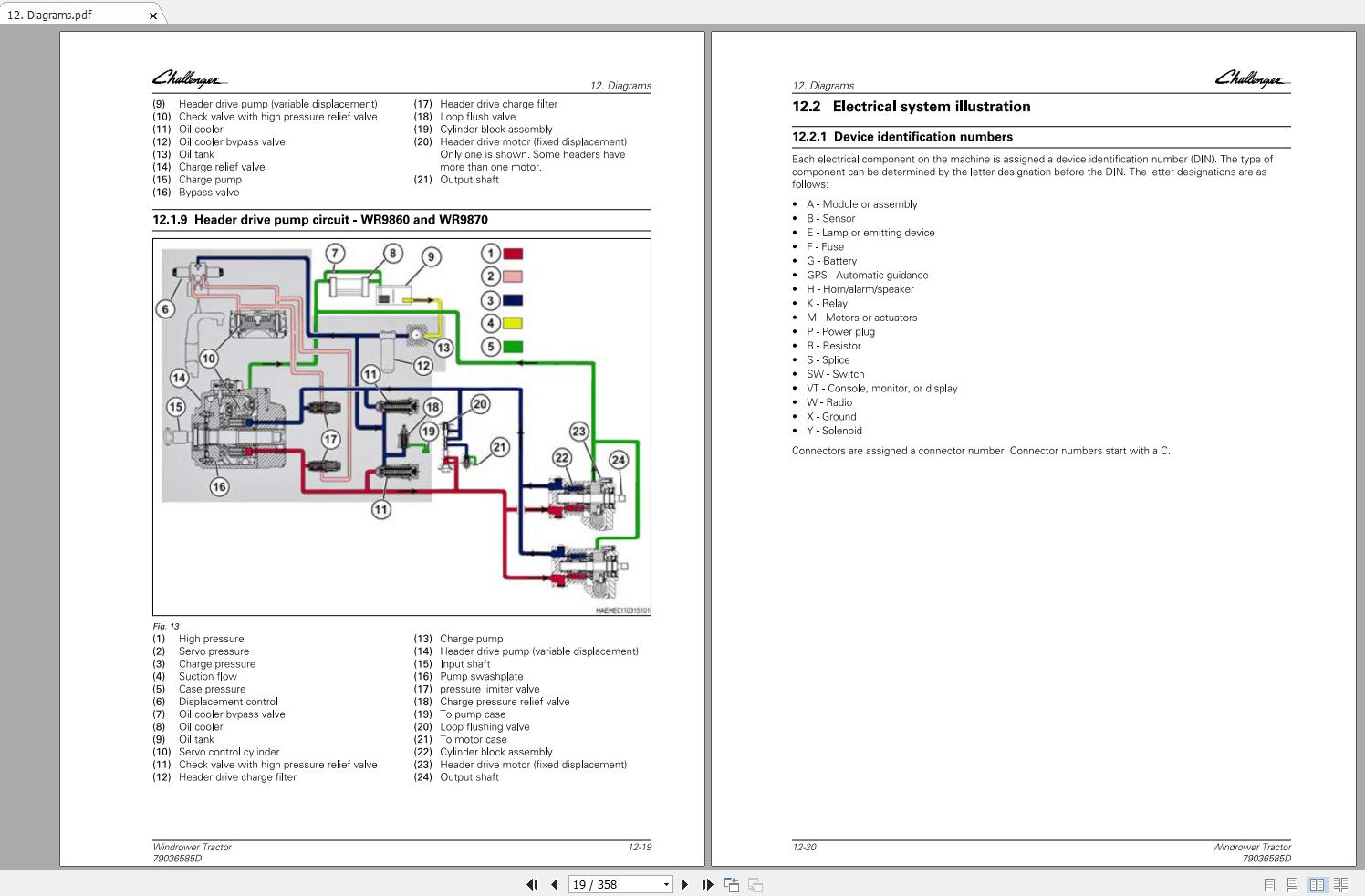Jump to the last page of the PDF
1365x896 pixels.
click(x=708, y=884)
